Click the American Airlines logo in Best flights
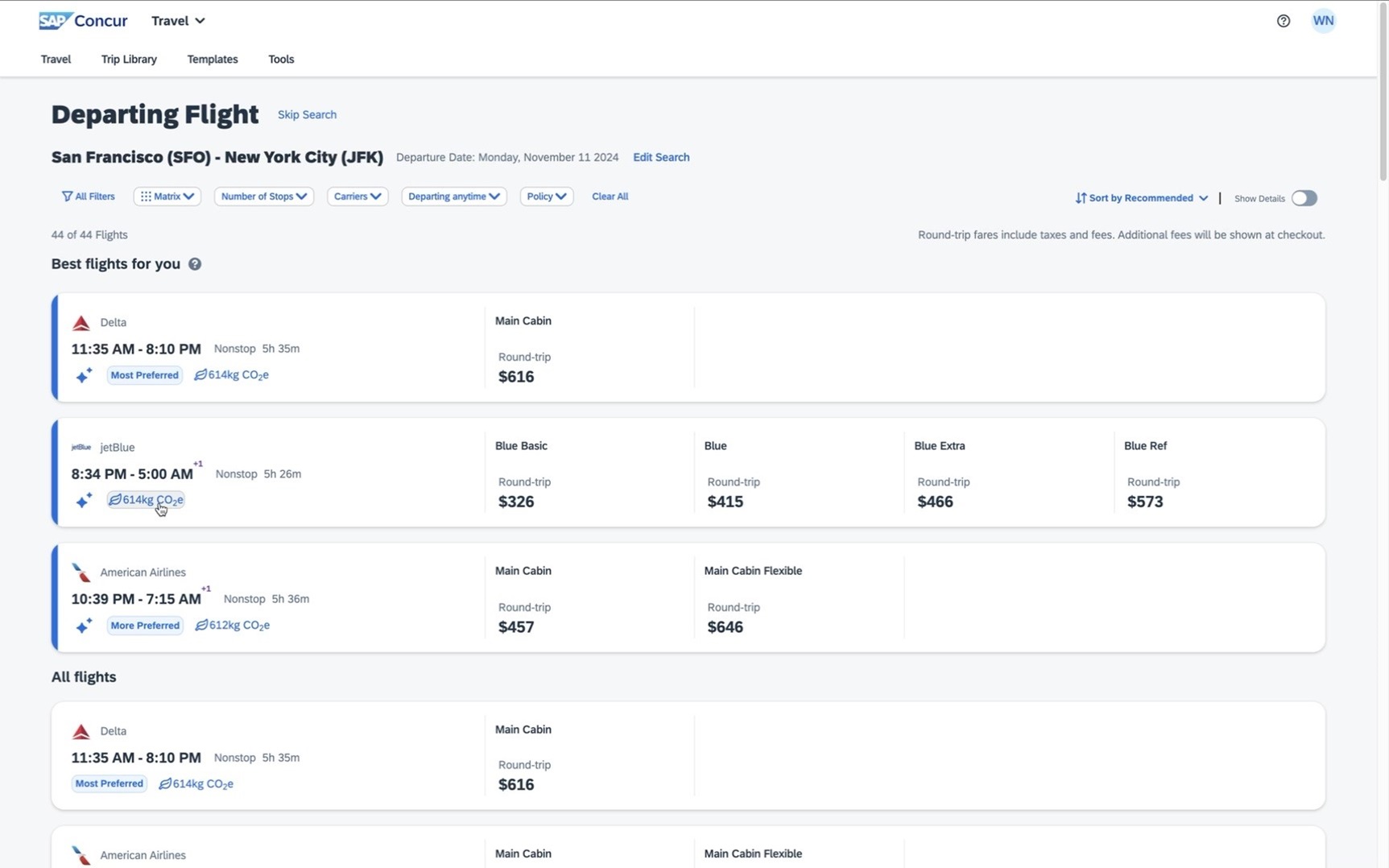 (81, 572)
